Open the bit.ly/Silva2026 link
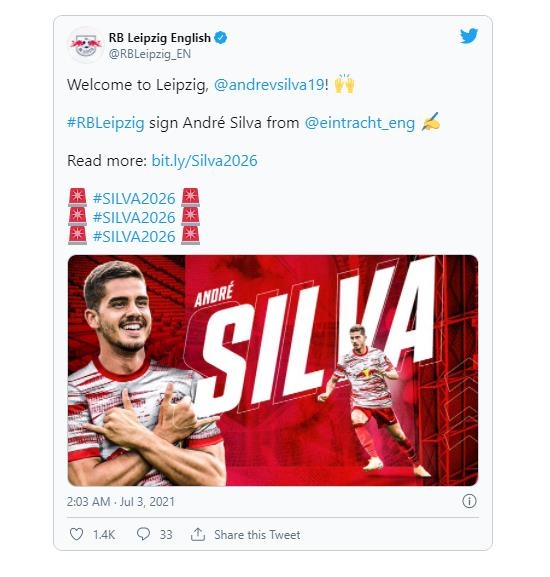Viewport: 550px width, 577px height. pos(204,161)
